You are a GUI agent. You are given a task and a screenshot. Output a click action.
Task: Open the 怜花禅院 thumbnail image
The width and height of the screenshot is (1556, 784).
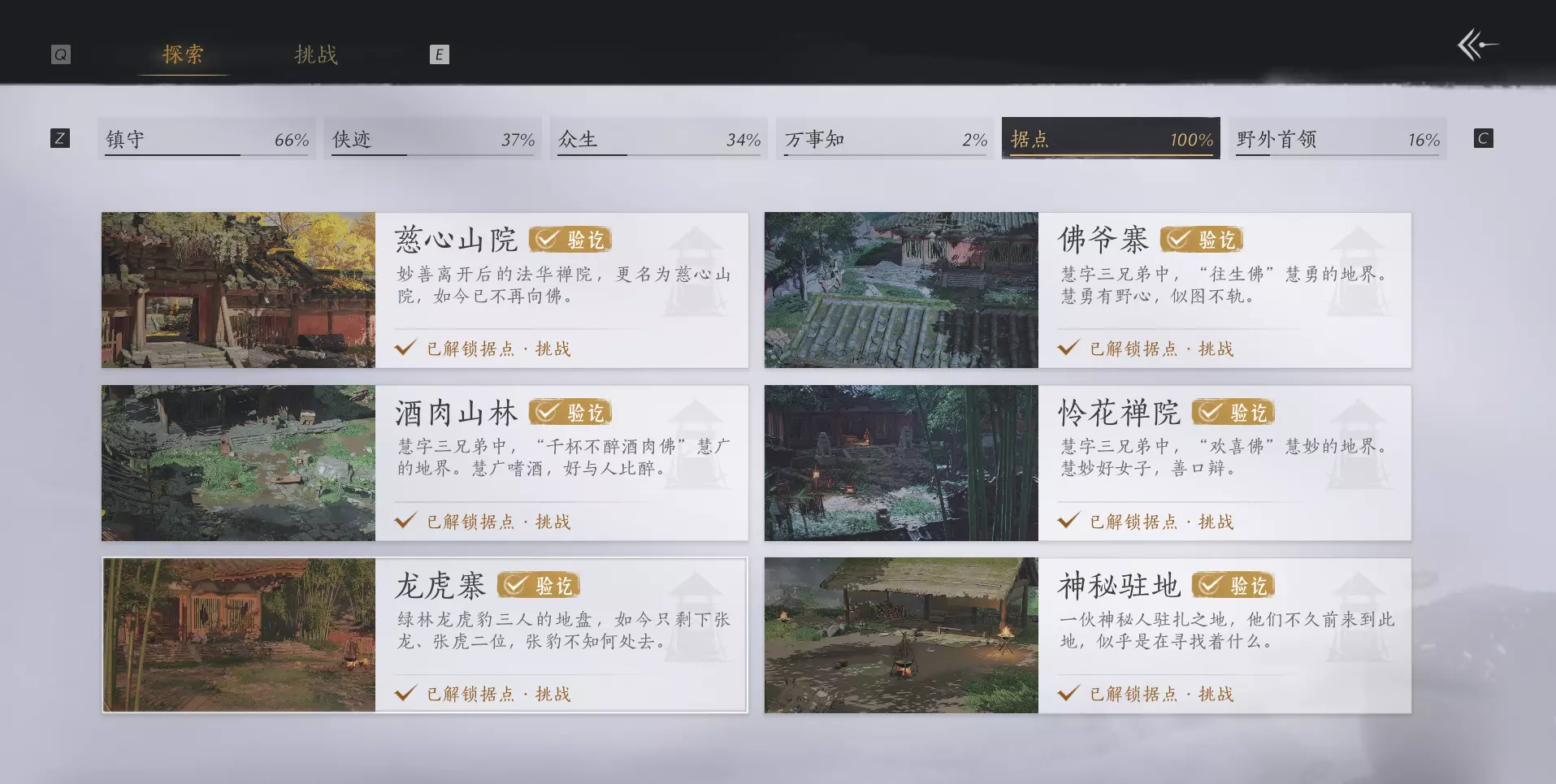(x=901, y=463)
